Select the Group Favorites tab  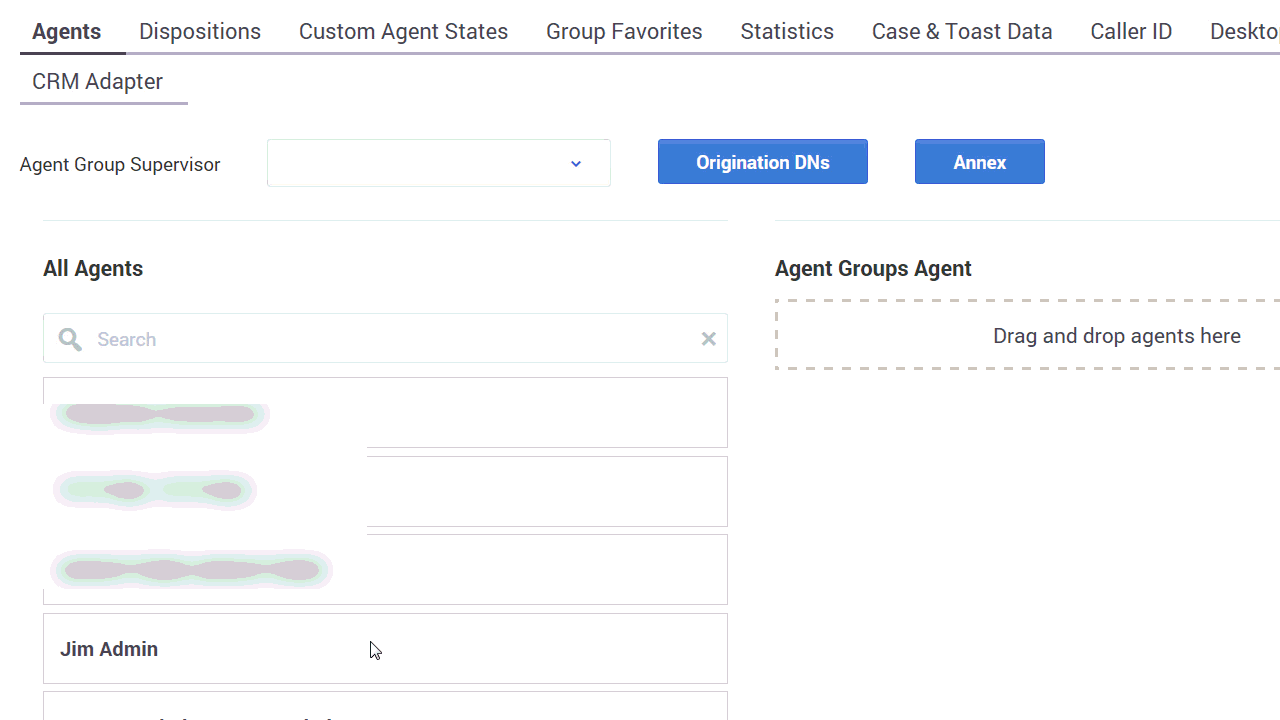[624, 31]
